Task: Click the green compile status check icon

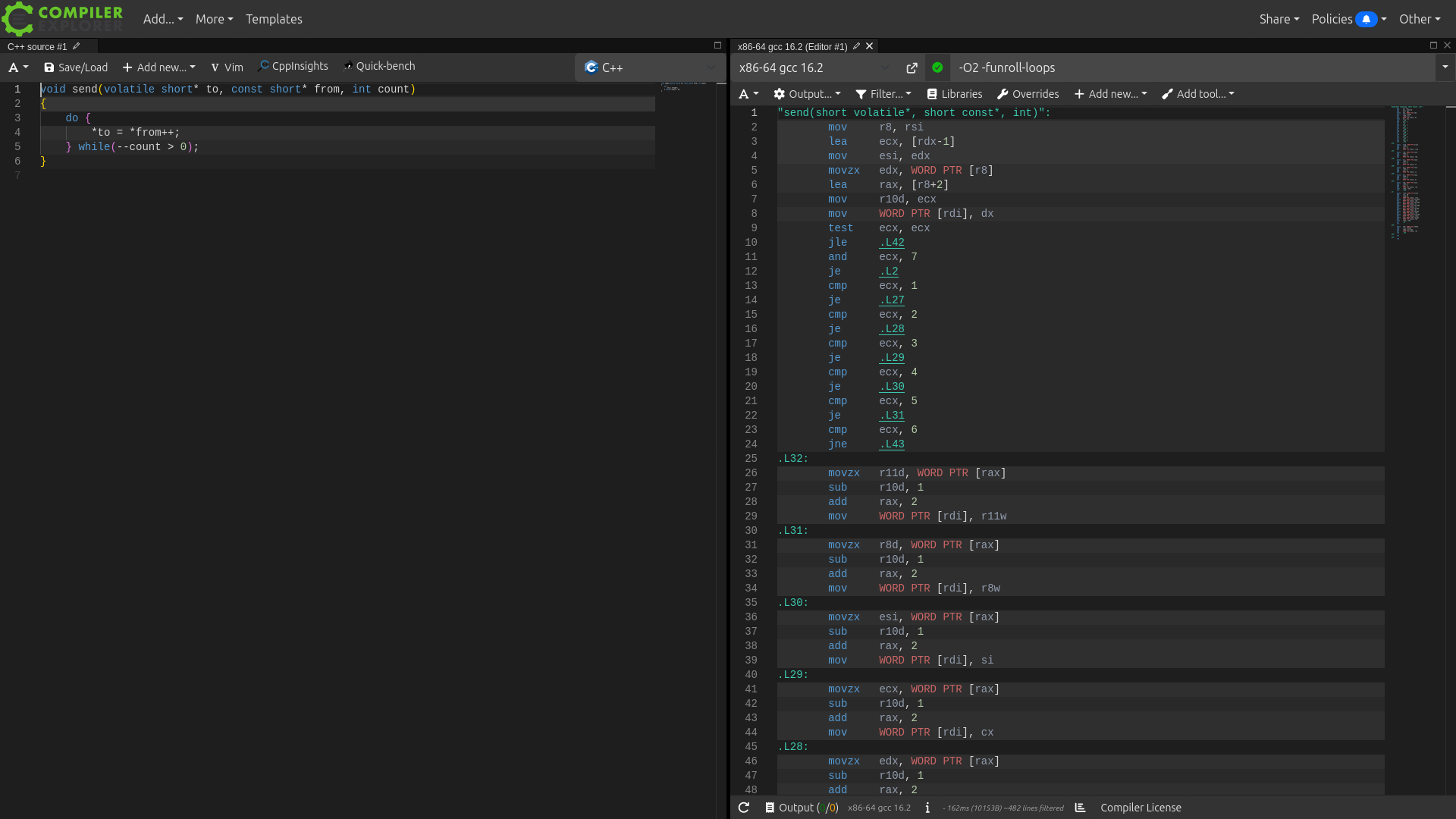Action: [937, 67]
